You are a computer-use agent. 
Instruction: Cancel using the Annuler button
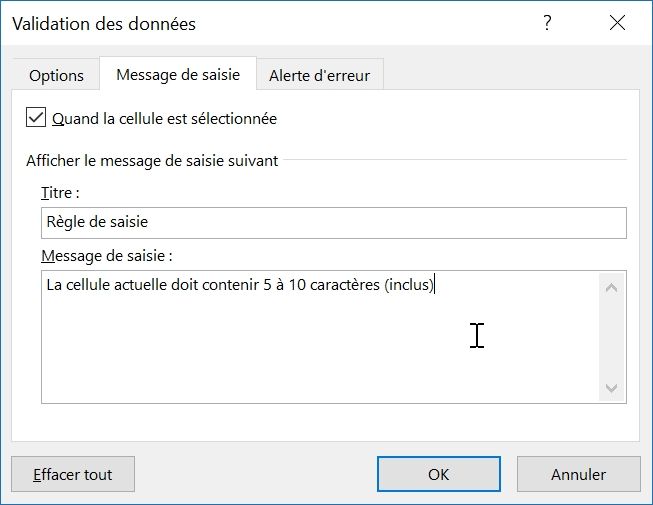click(x=578, y=474)
